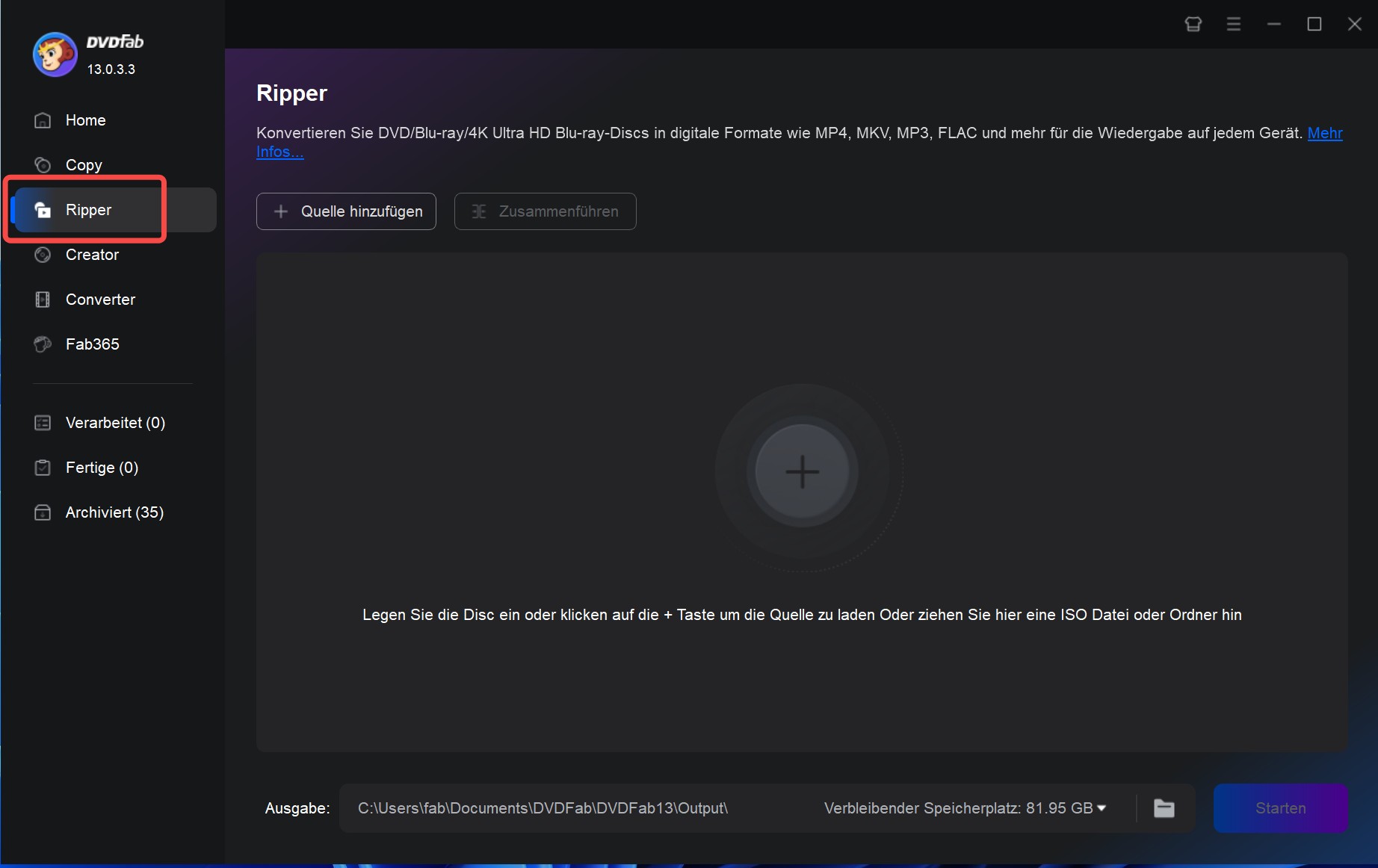Maximize the DVDFab window
1378x868 pixels.
pyautogui.click(x=1314, y=25)
